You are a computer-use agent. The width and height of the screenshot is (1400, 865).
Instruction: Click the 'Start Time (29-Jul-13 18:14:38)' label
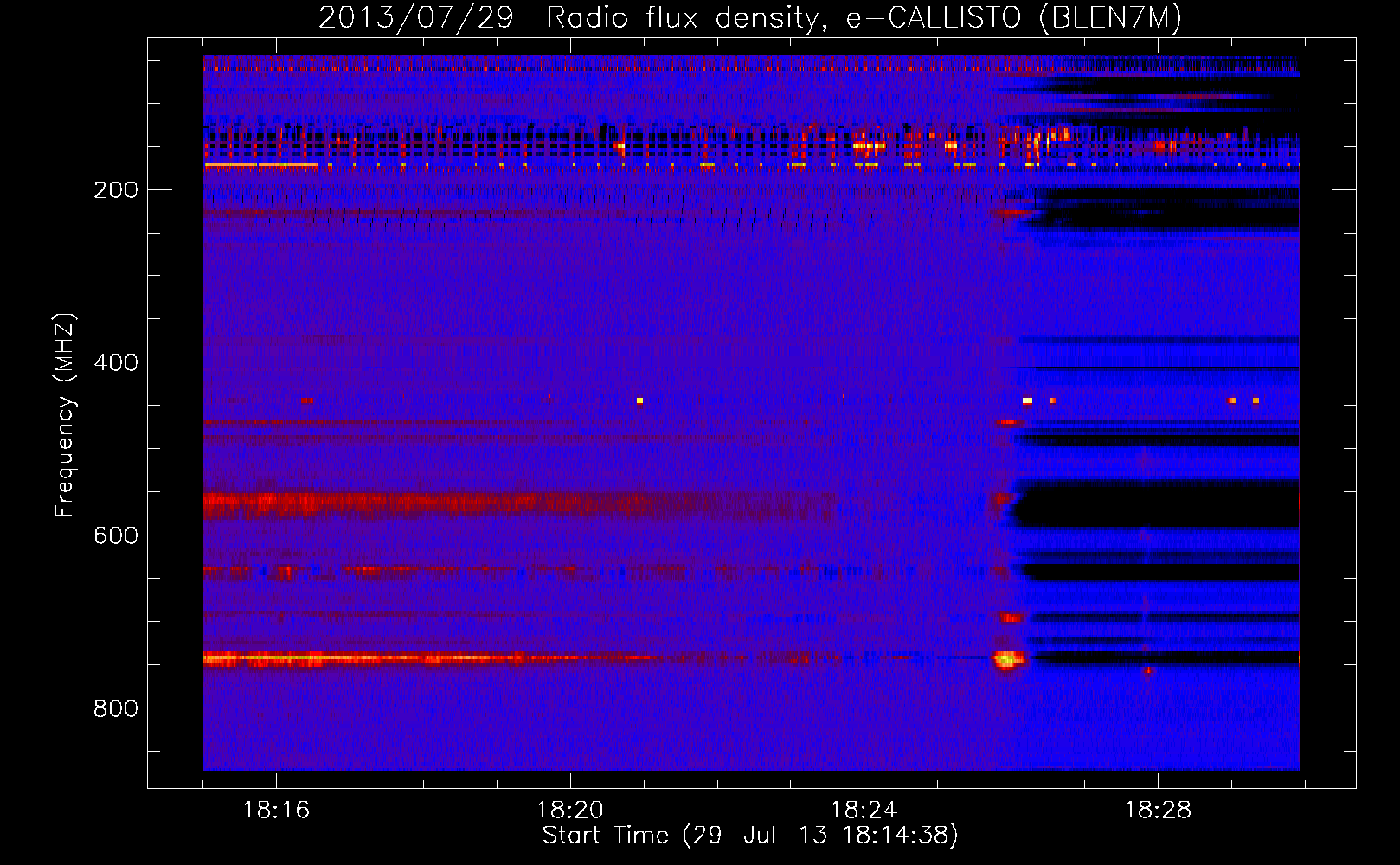750,836
